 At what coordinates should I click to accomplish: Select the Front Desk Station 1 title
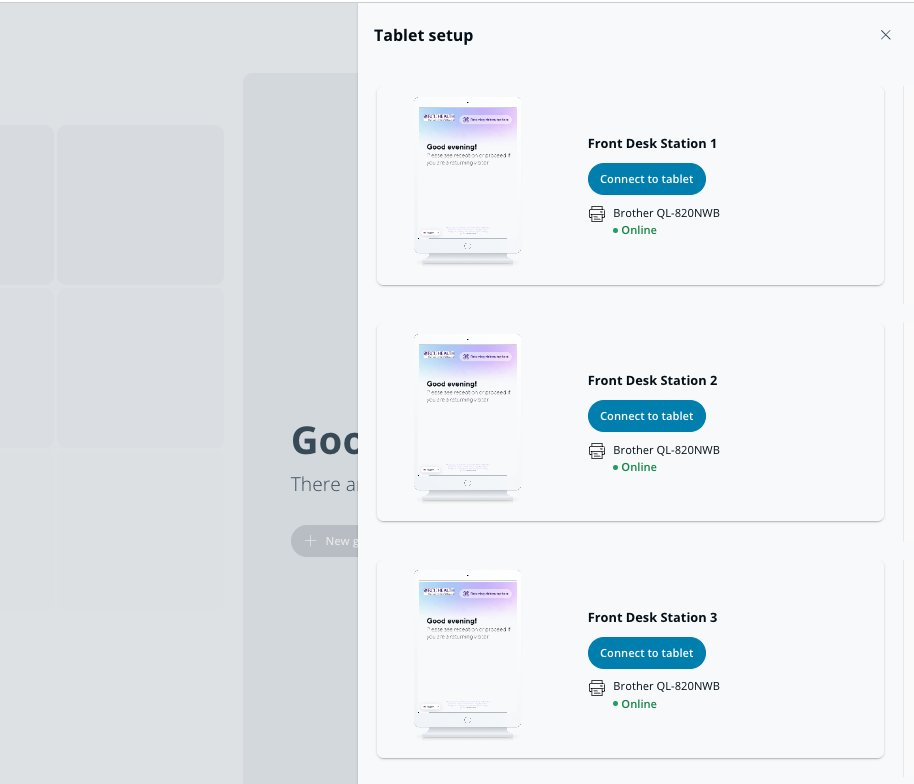pyautogui.click(x=652, y=144)
